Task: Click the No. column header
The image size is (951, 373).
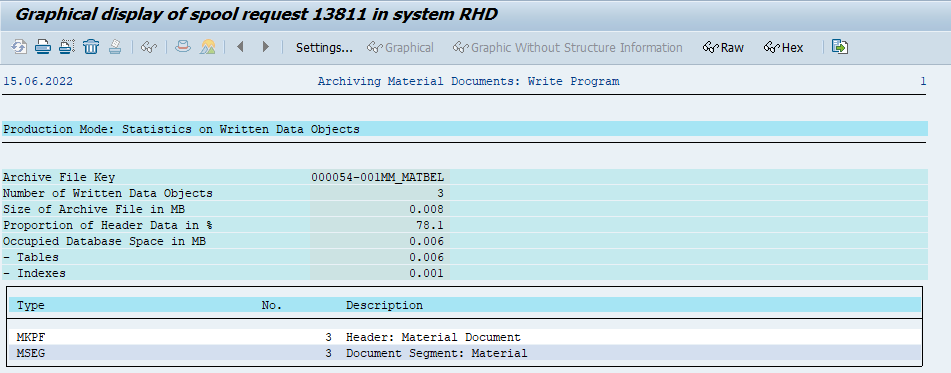Action: point(272,305)
